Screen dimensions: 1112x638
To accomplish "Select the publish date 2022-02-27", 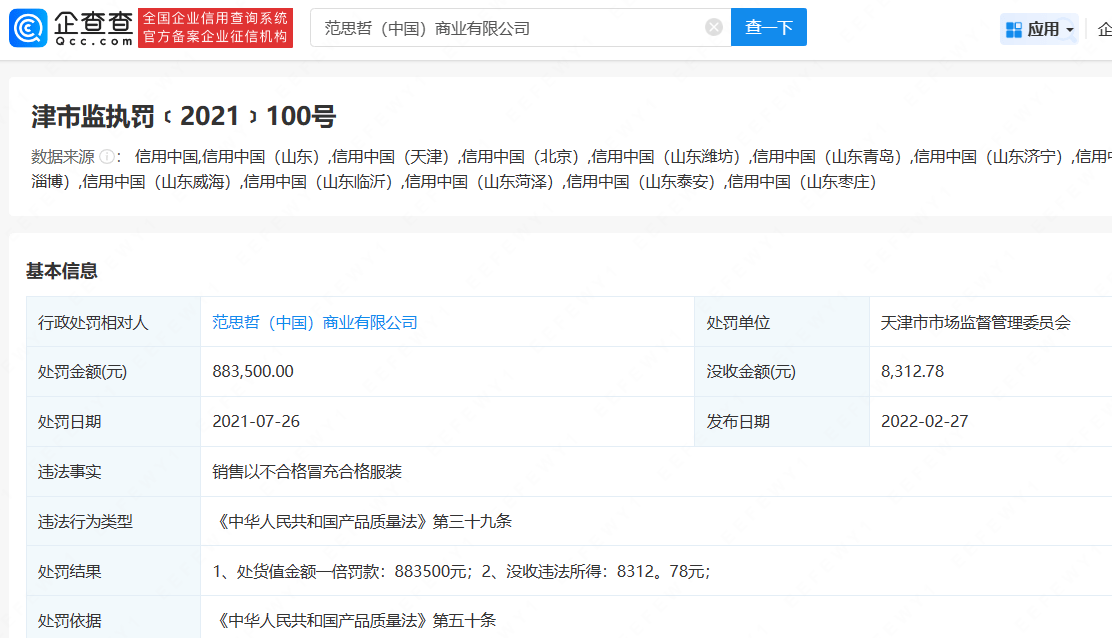I will pyautogui.click(x=924, y=421).
